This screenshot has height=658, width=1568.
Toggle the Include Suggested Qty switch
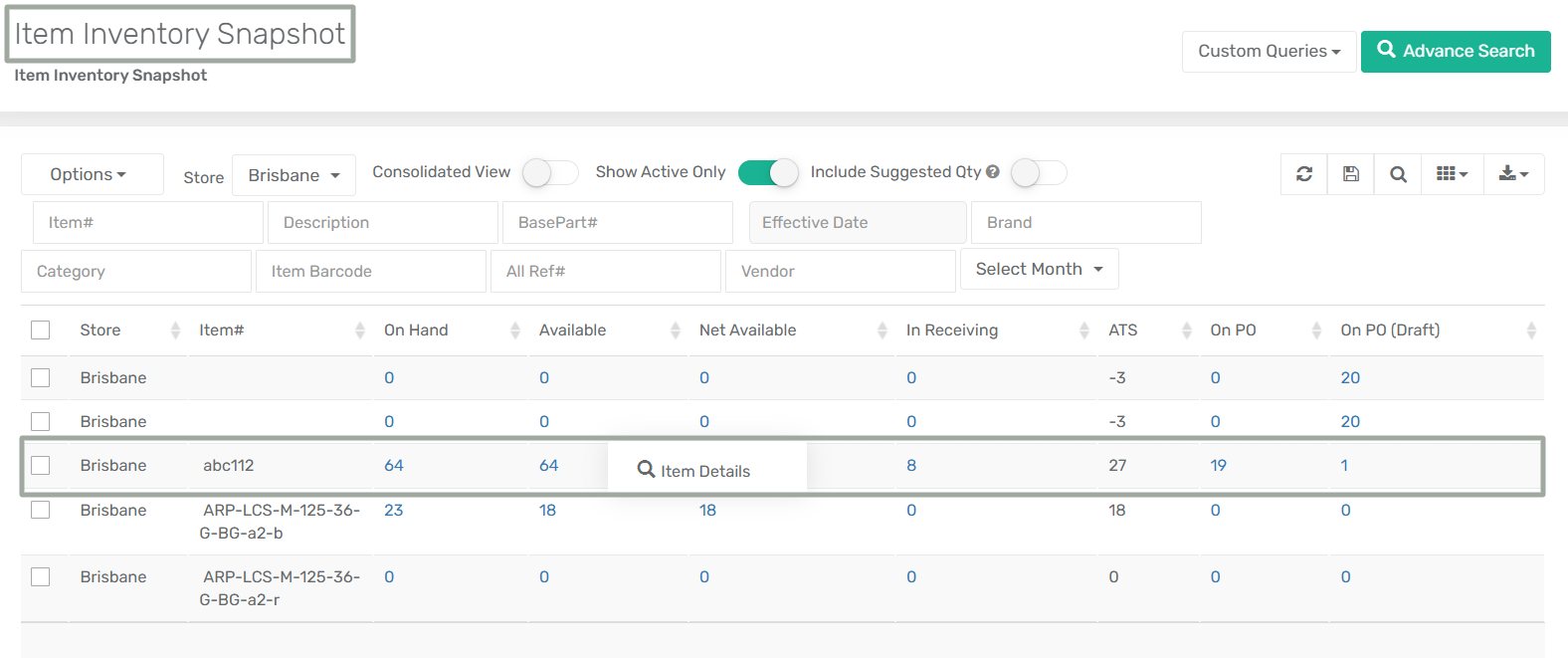coord(1039,173)
